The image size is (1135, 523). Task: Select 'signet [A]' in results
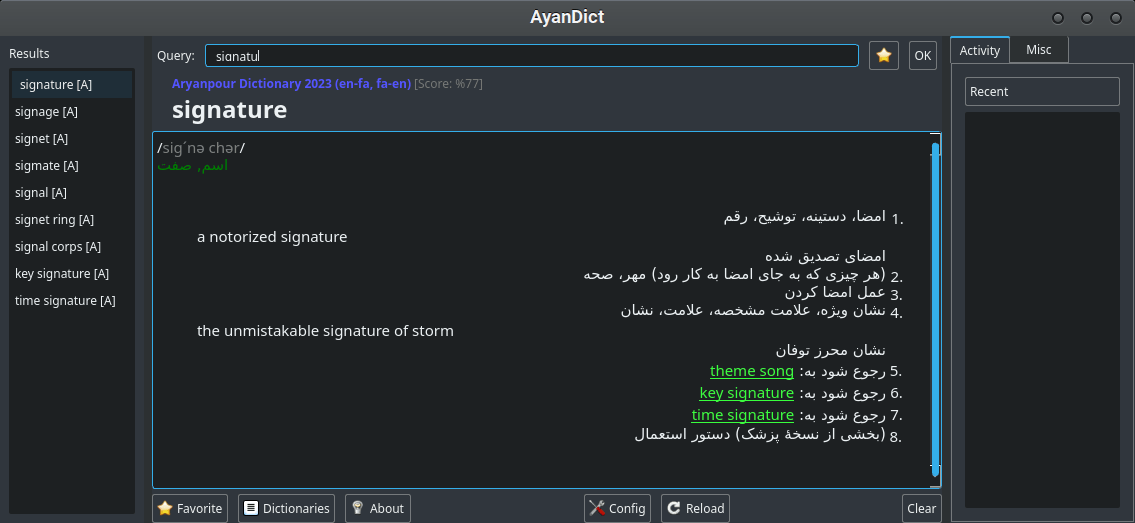tap(72, 138)
